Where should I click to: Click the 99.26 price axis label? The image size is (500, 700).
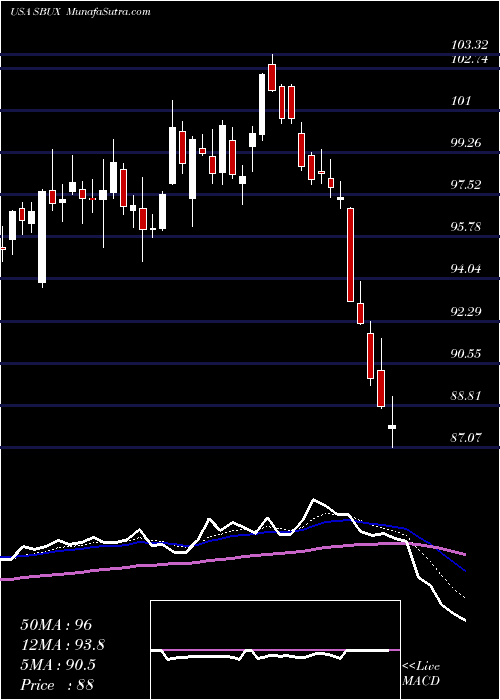pos(466,142)
